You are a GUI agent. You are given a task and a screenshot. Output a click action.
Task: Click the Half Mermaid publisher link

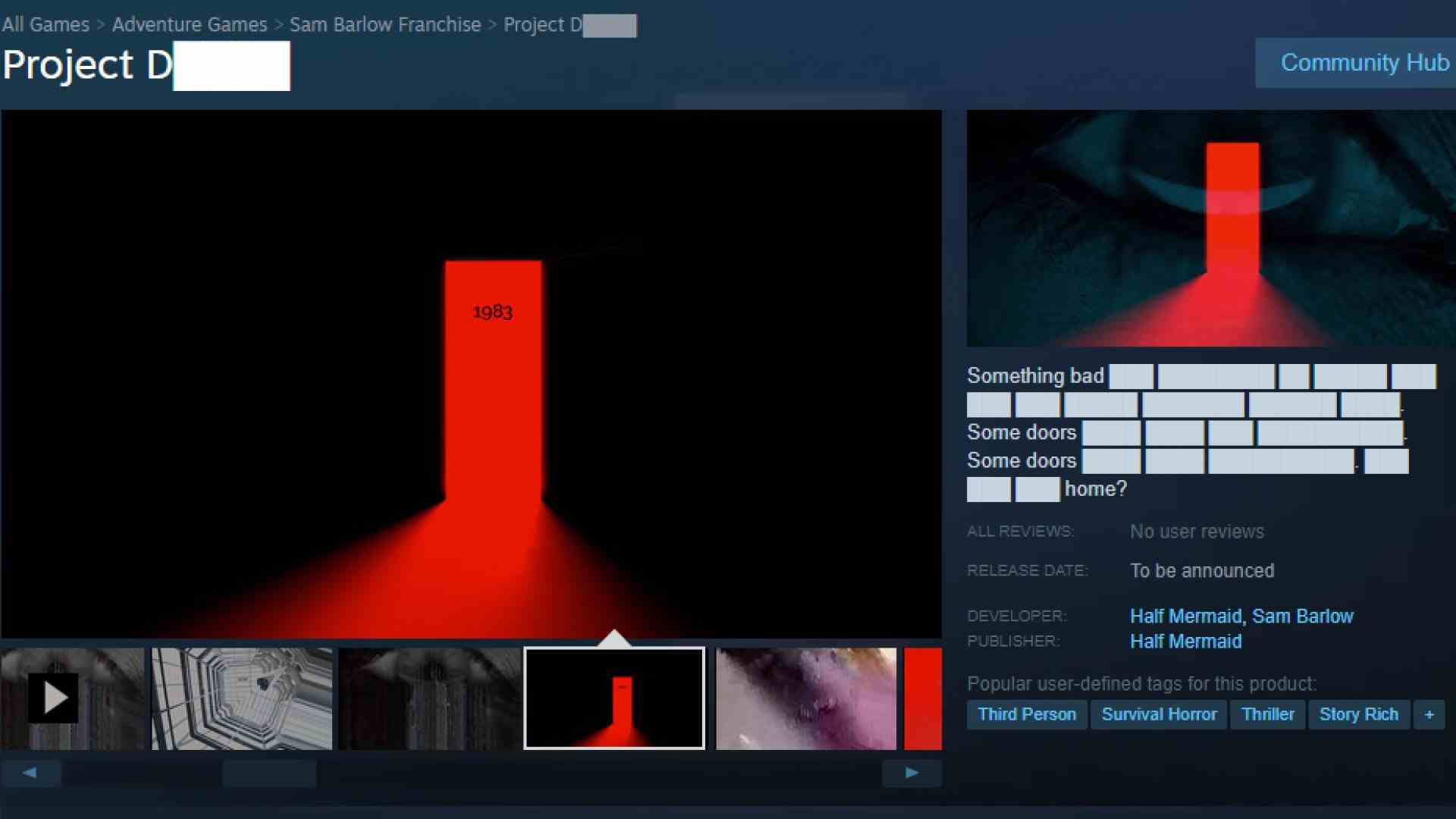coord(1185,641)
